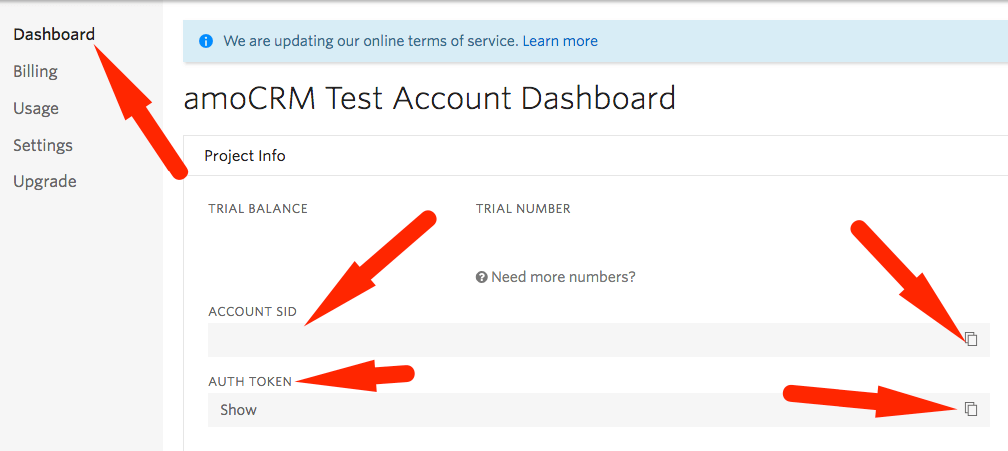Copy the Auth Token value

pyautogui.click(x=971, y=409)
